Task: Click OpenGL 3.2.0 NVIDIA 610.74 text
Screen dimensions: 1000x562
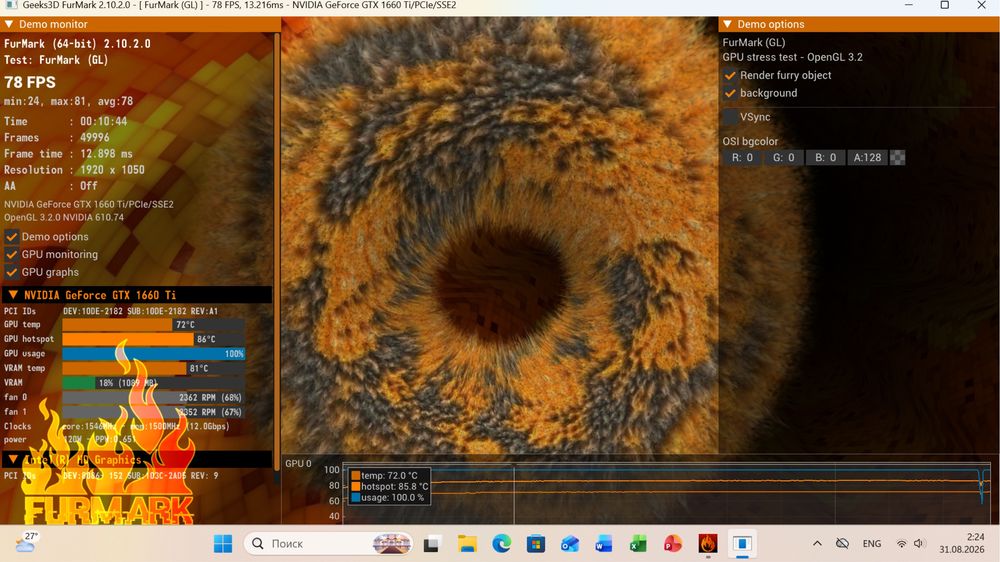Action: [x=64, y=218]
